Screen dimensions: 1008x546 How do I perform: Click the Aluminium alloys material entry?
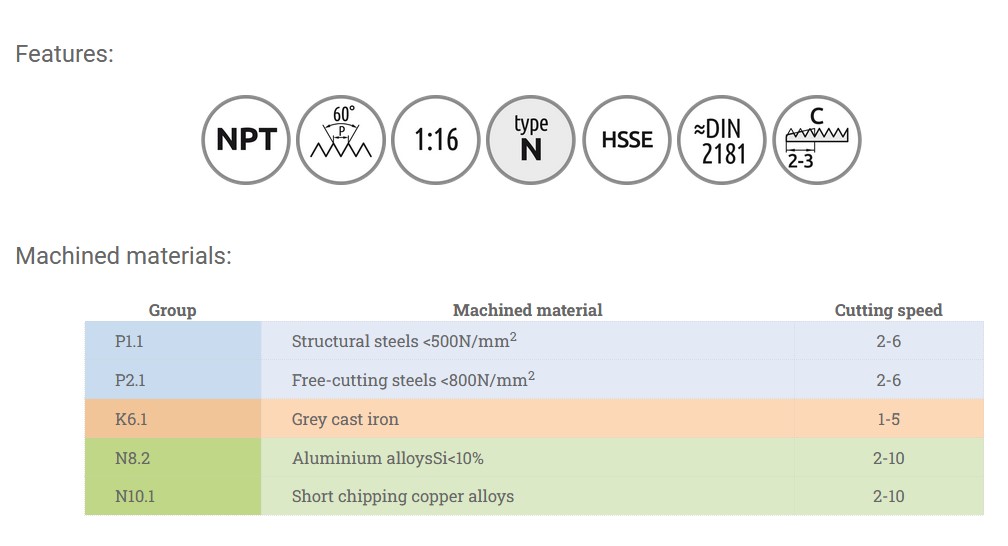[x=387, y=458]
